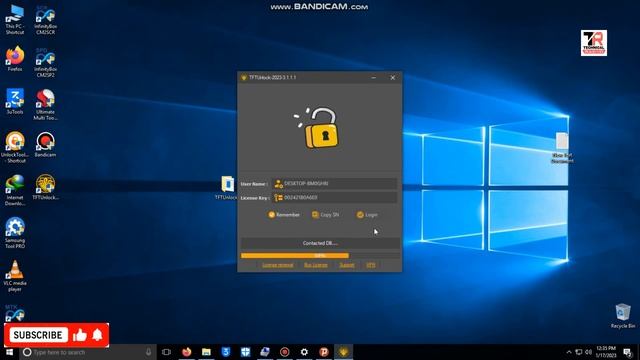Click inside the License Key field
Image resolution: width=640 pixels, height=360 pixels.
click(x=334, y=198)
